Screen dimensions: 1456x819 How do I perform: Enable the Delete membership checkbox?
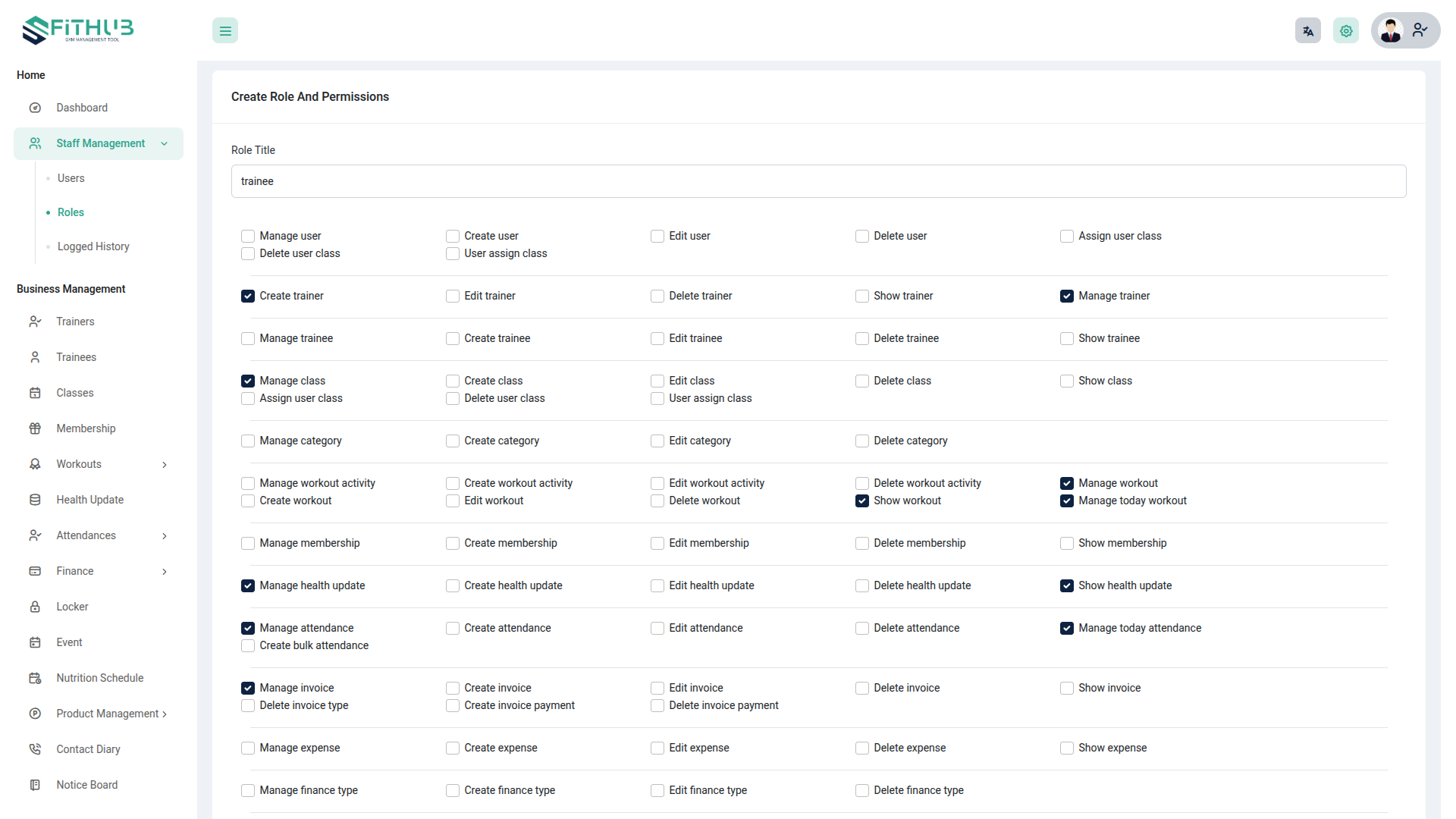click(862, 543)
